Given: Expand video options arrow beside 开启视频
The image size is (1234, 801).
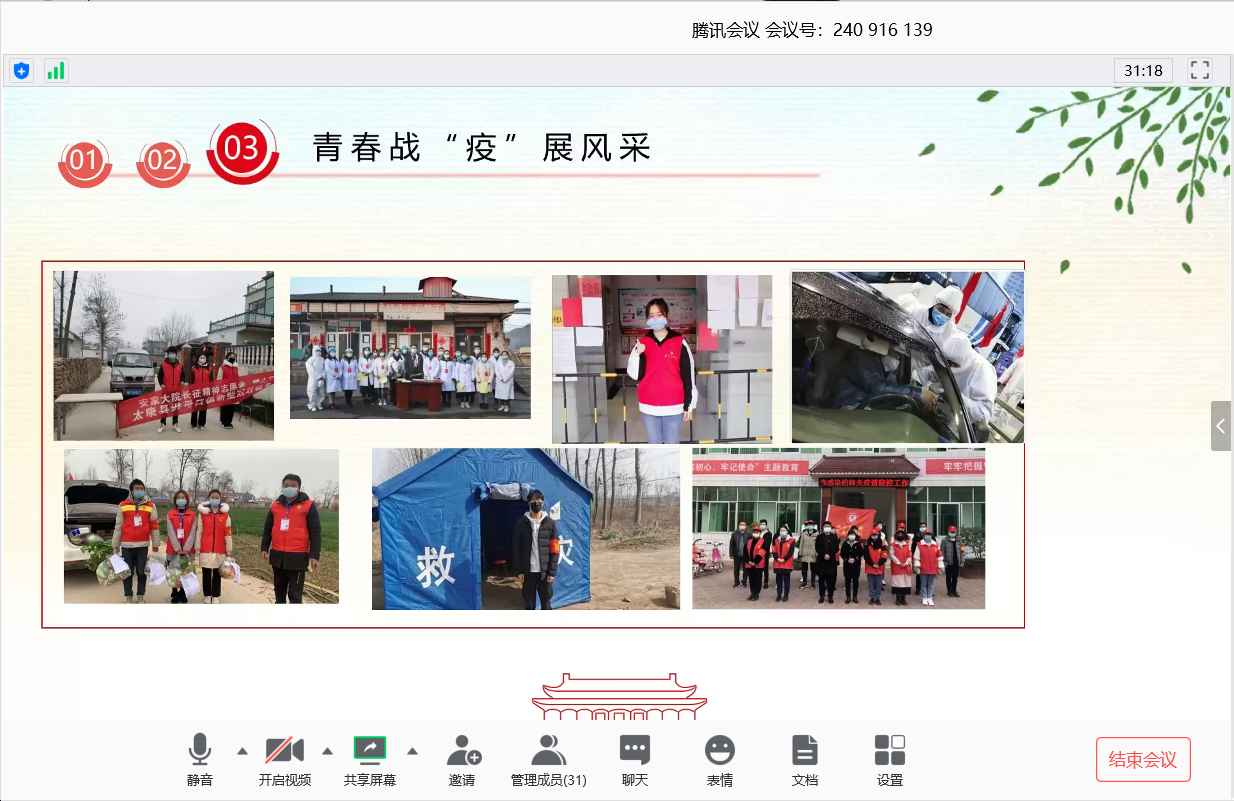Looking at the screenshot, I should pos(327,751).
